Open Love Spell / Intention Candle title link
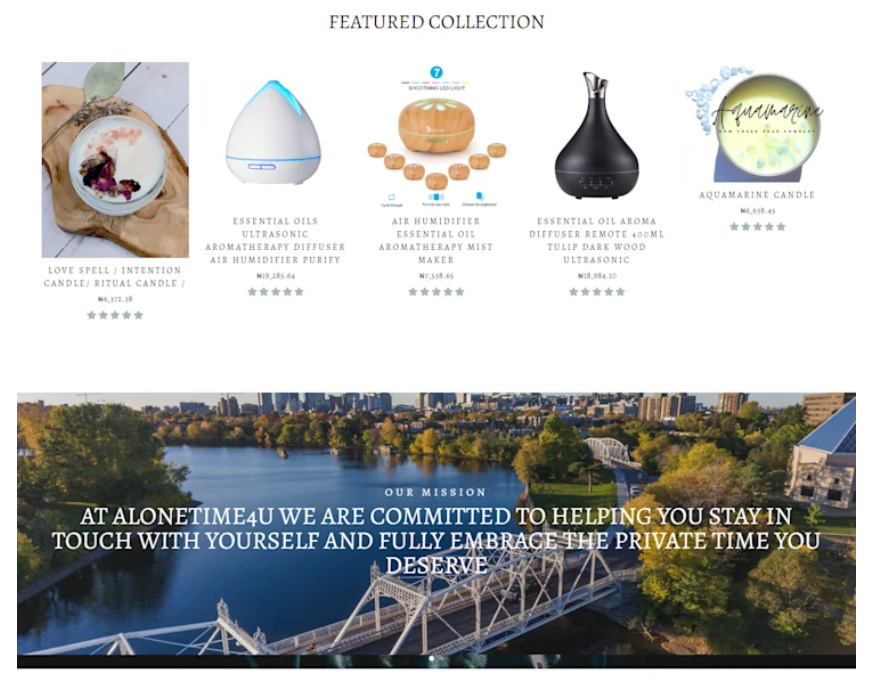Screen dimensions: 892x695 115,276
